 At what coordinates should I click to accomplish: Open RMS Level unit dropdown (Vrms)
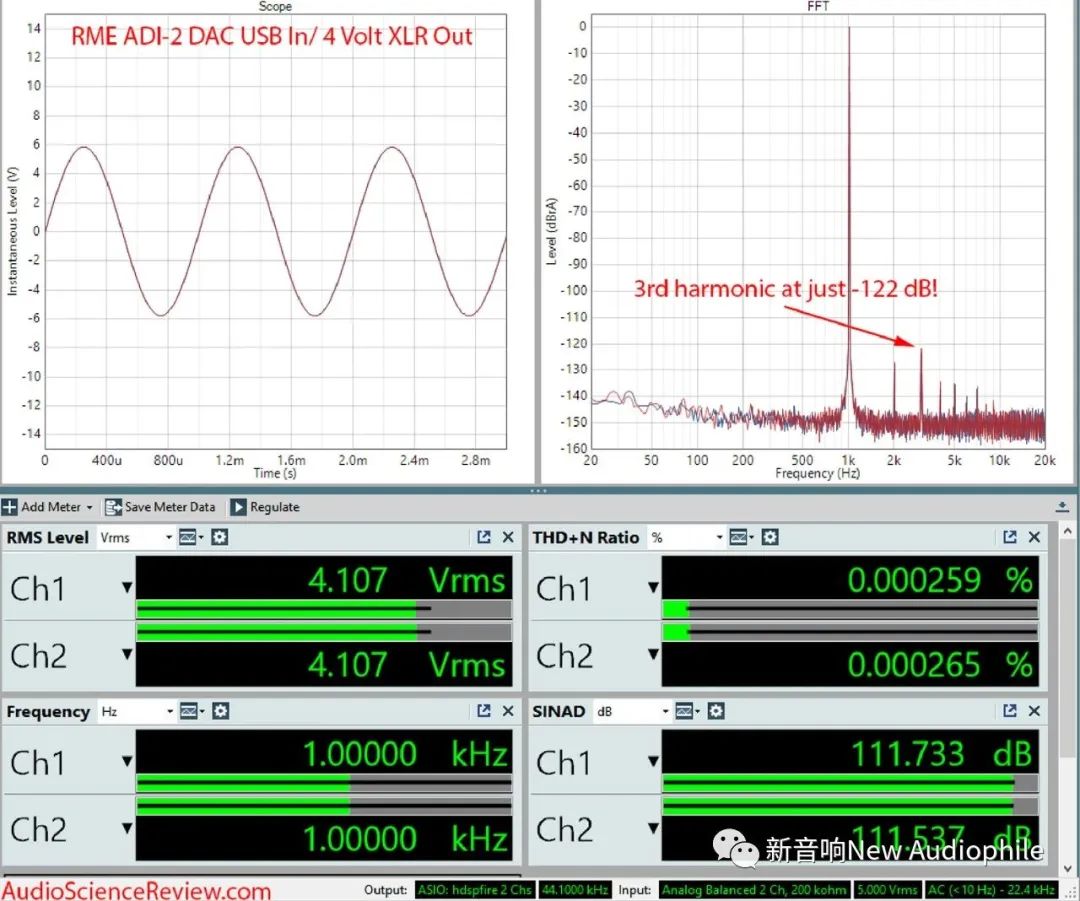pos(136,538)
